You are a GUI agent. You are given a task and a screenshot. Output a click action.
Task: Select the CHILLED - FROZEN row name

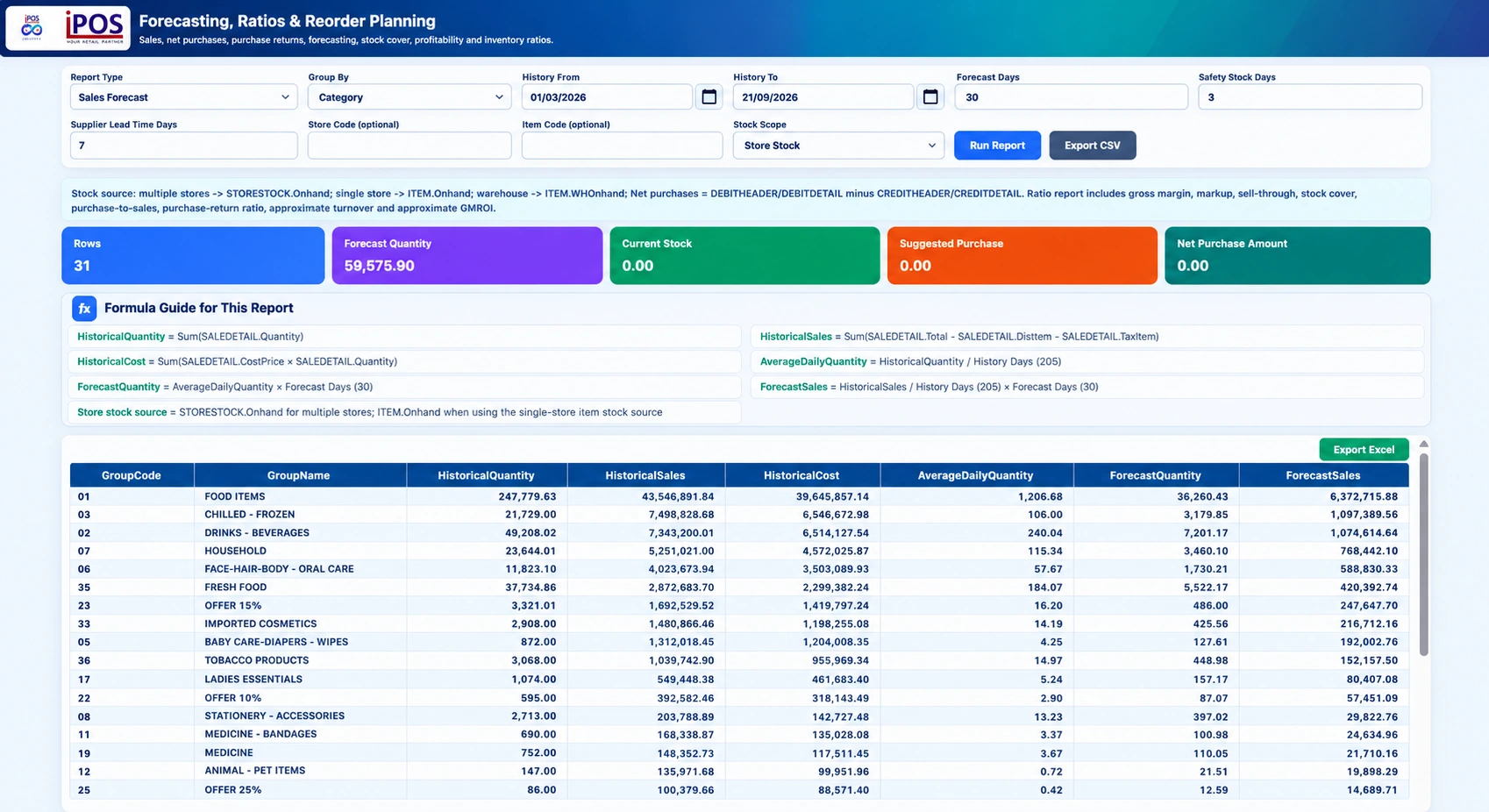pos(250,515)
